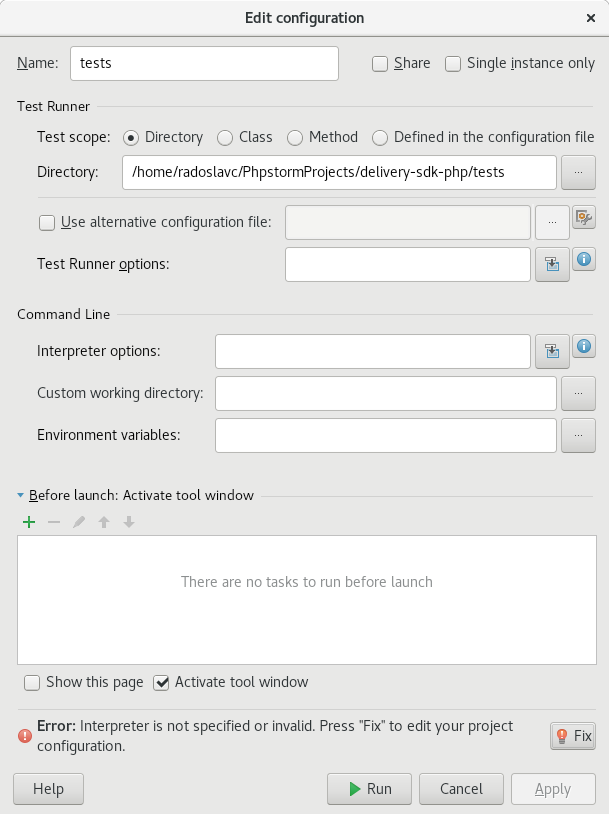The height and width of the screenshot is (814, 609).
Task: Click into the Name input field
Action: click(x=205, y=63)
